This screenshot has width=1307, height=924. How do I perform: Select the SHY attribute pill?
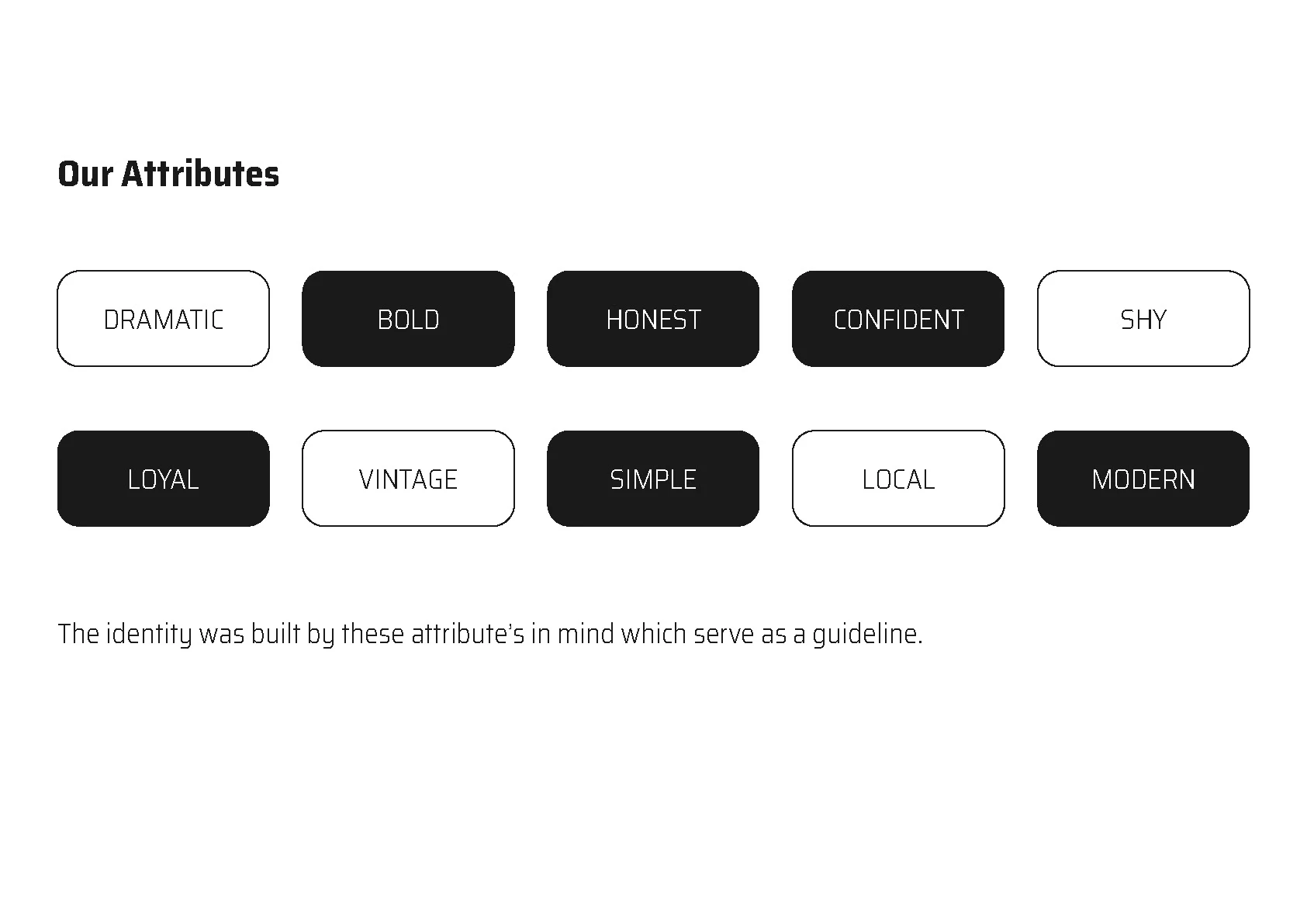tap(1143, 319)
